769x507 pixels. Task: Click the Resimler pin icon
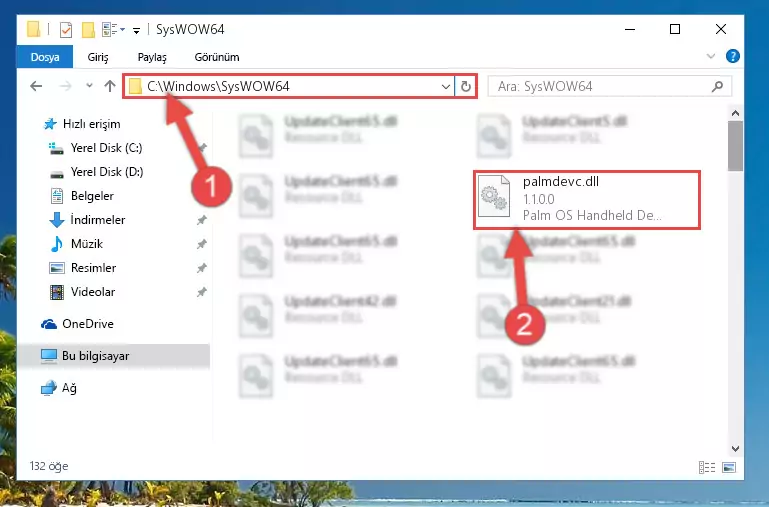point(202,268)
